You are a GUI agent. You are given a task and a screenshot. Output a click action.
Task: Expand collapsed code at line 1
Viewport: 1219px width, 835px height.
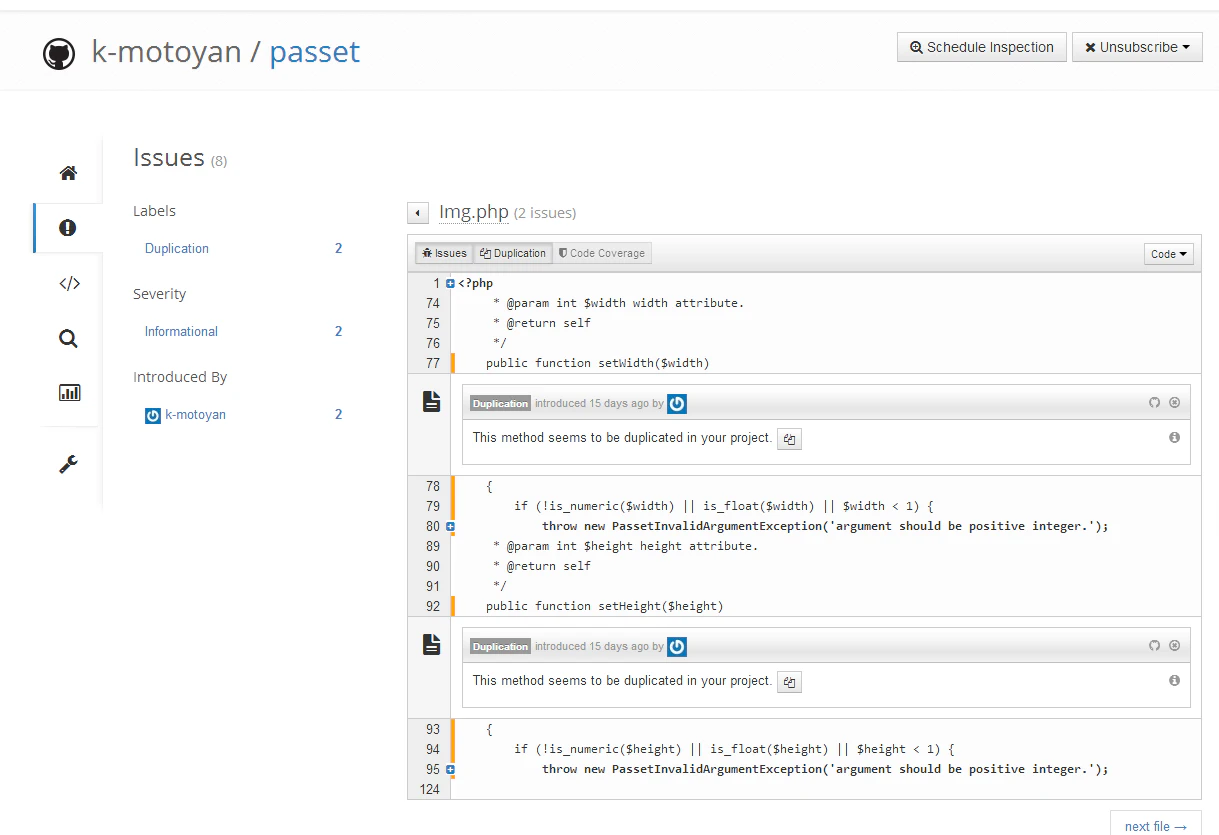[x=450, y=284]
